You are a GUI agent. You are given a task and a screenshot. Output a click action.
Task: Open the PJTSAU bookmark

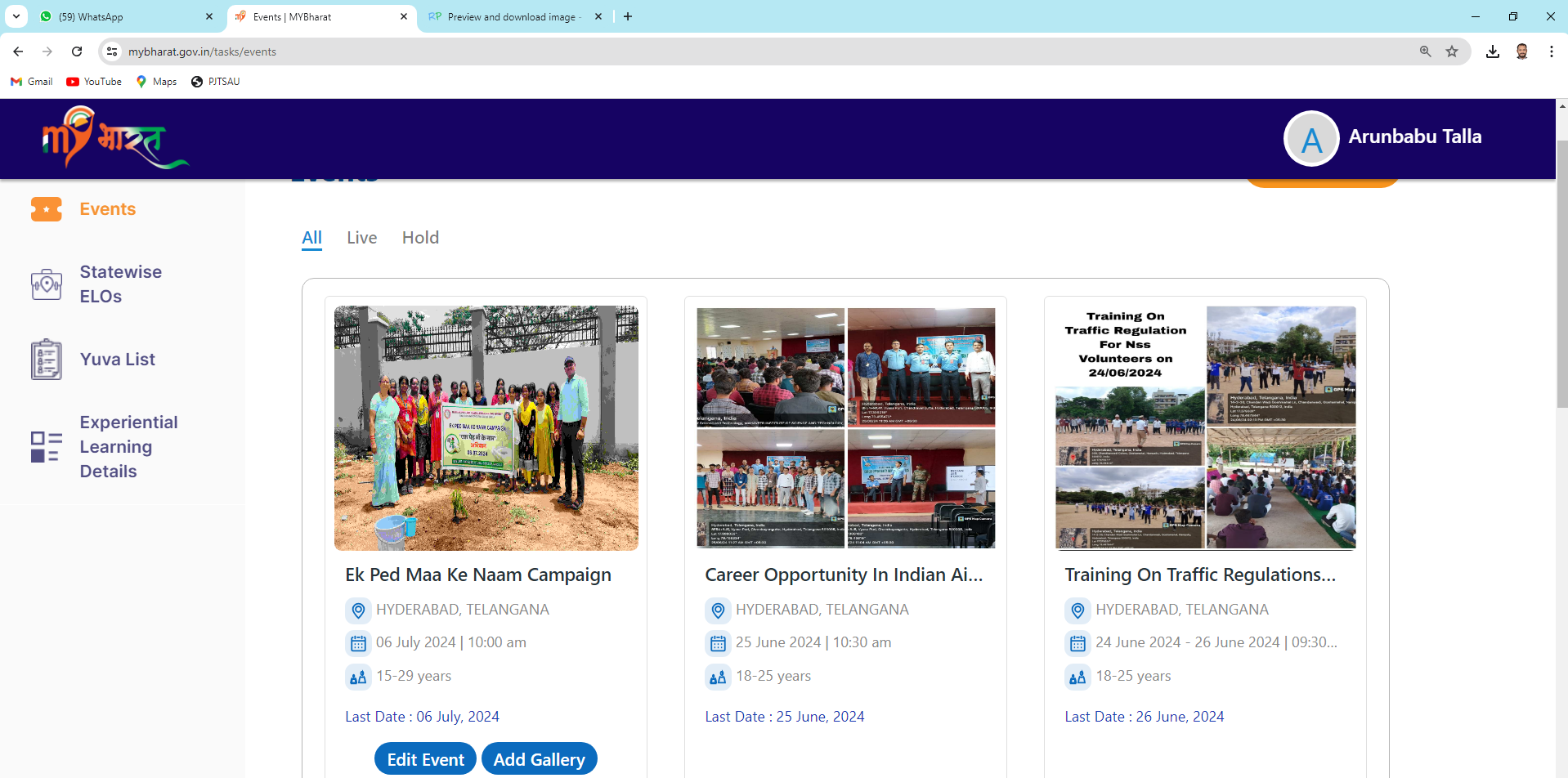(x=216, y=82)
